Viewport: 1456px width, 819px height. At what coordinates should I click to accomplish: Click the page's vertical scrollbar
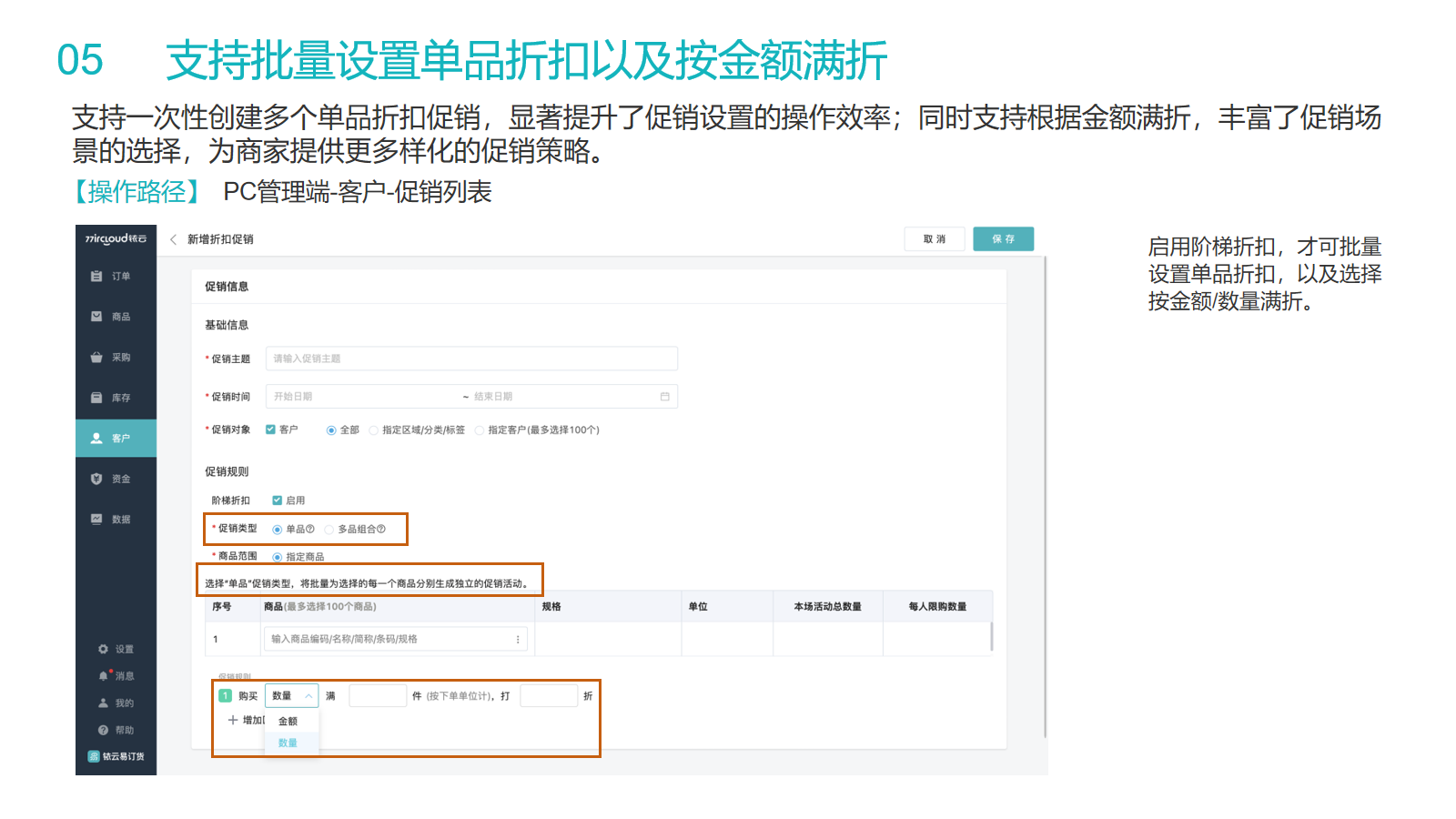(1045, 497)
